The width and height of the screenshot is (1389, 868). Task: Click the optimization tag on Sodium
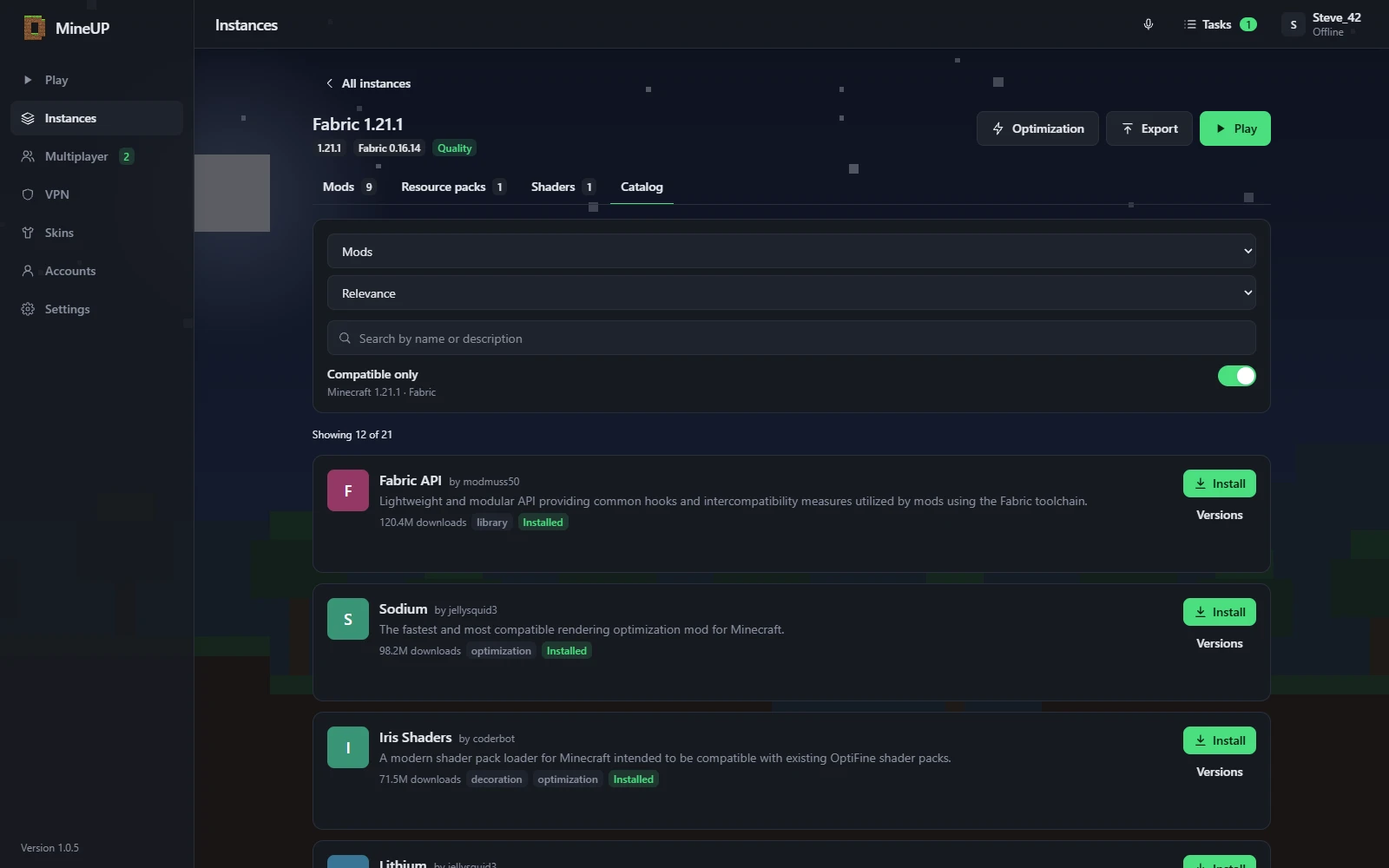tap(501, 651)
